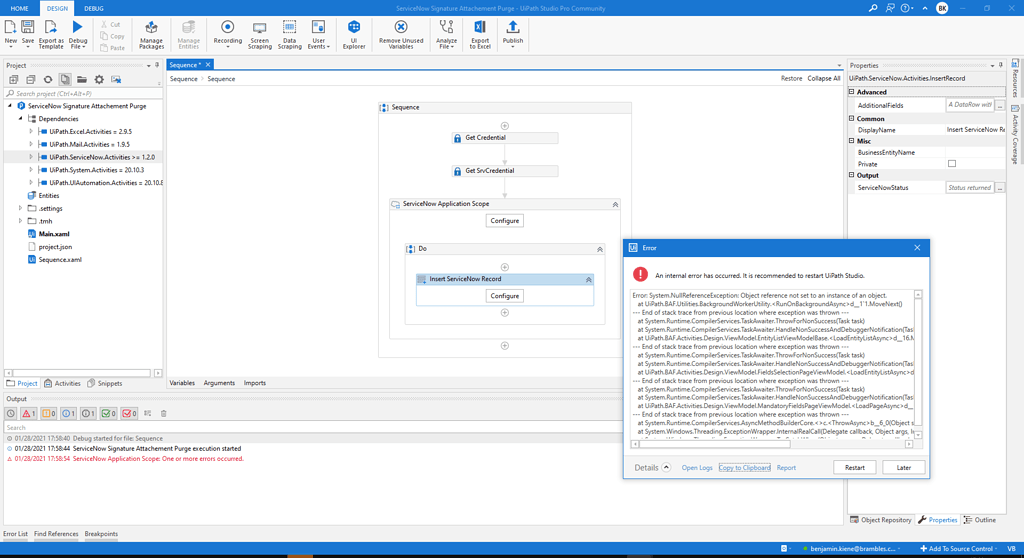Click Refresh icon in Project panel
Screen dimensions: 1024x558
48,80
